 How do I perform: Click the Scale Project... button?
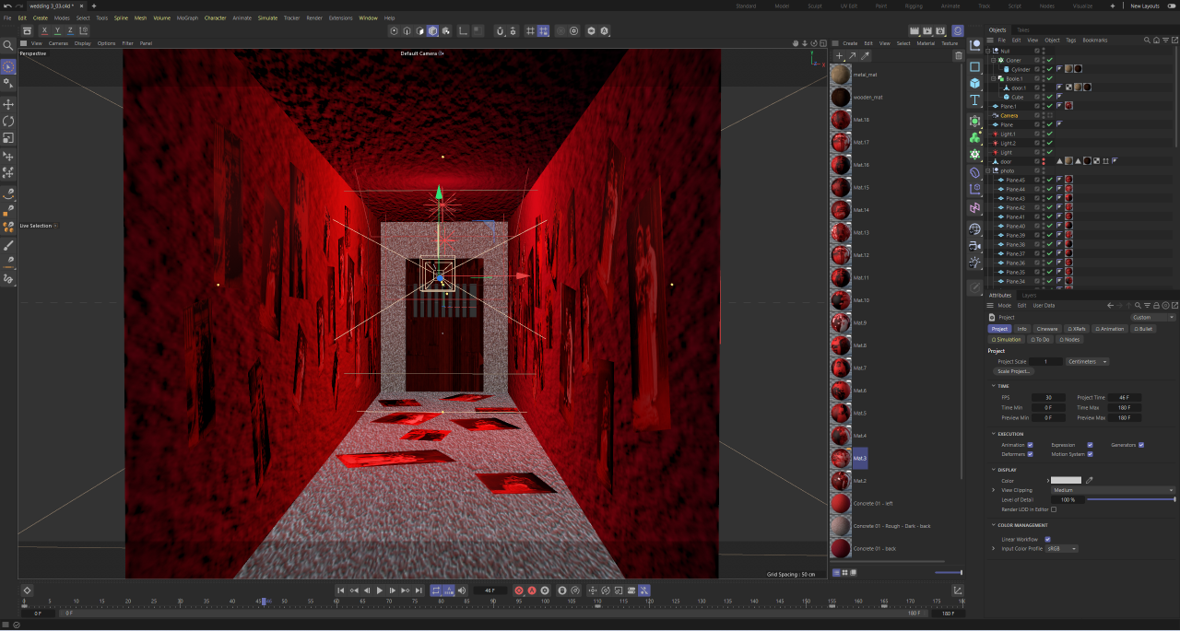[1013, 371]
